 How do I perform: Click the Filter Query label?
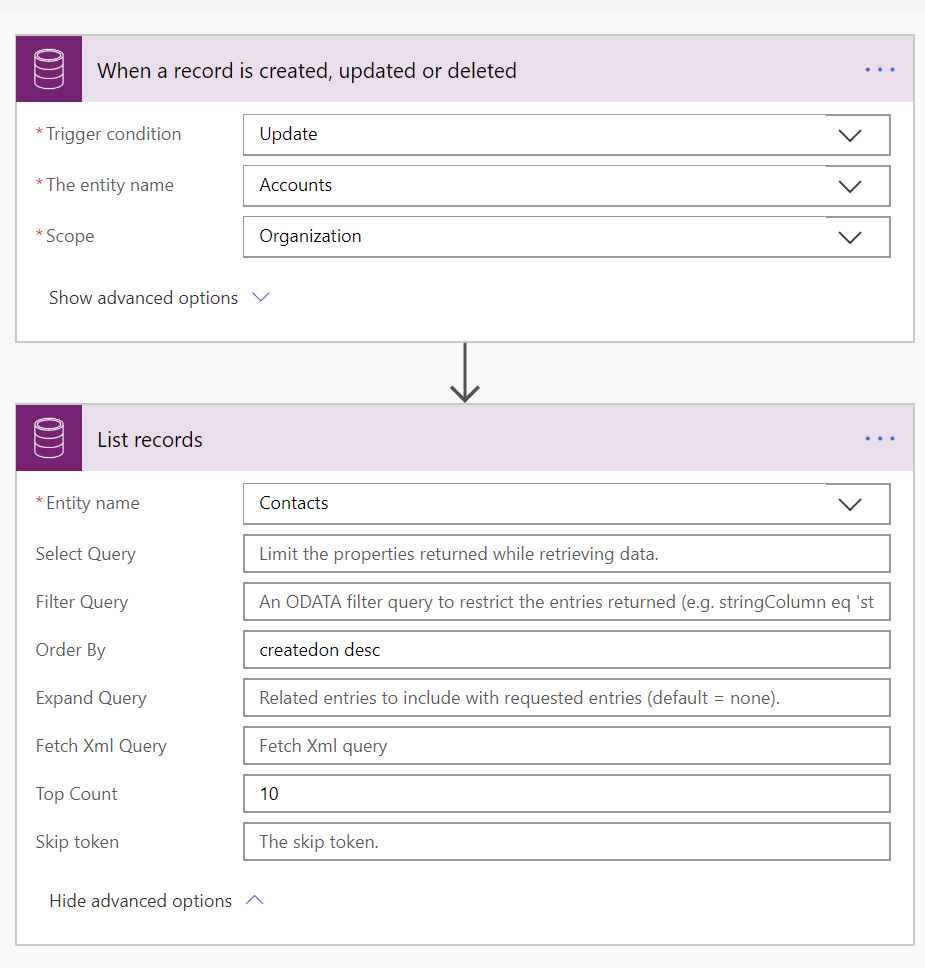click(82, 602)
